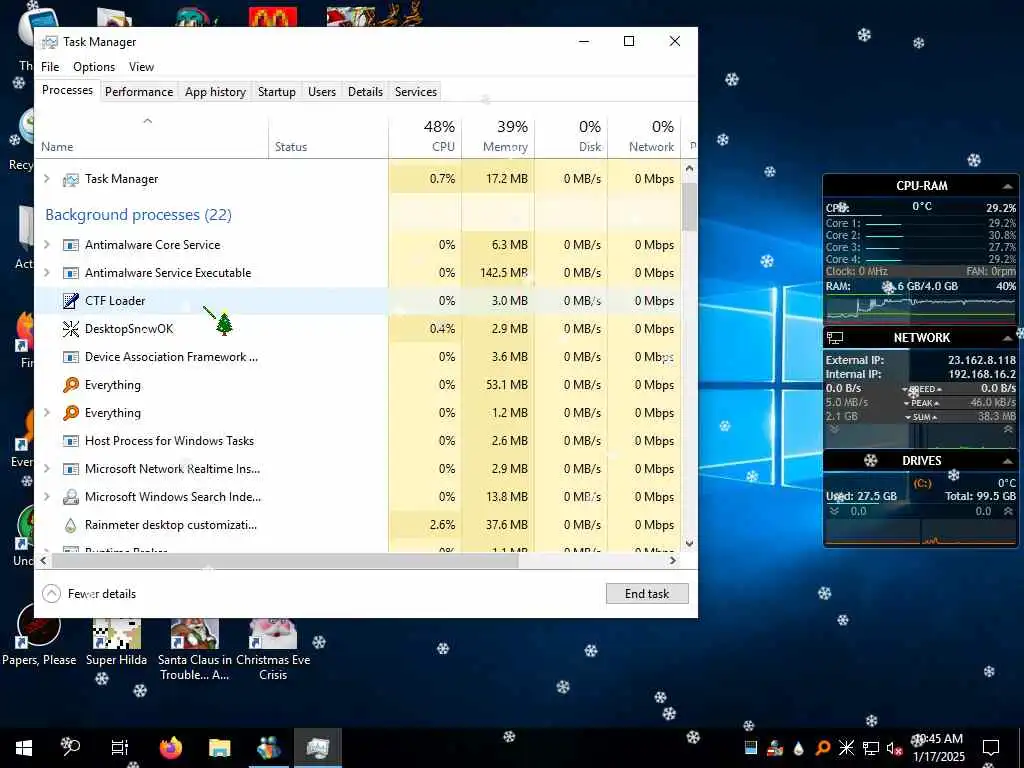Click the Rainmeter drop icon in system tray

tap(798, 748)
